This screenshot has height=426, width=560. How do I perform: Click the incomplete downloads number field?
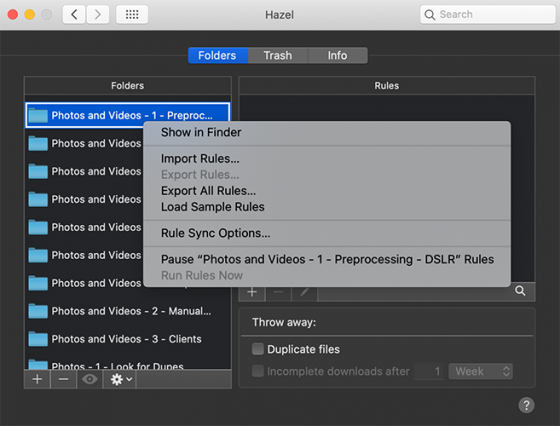[x=429, y=371]
